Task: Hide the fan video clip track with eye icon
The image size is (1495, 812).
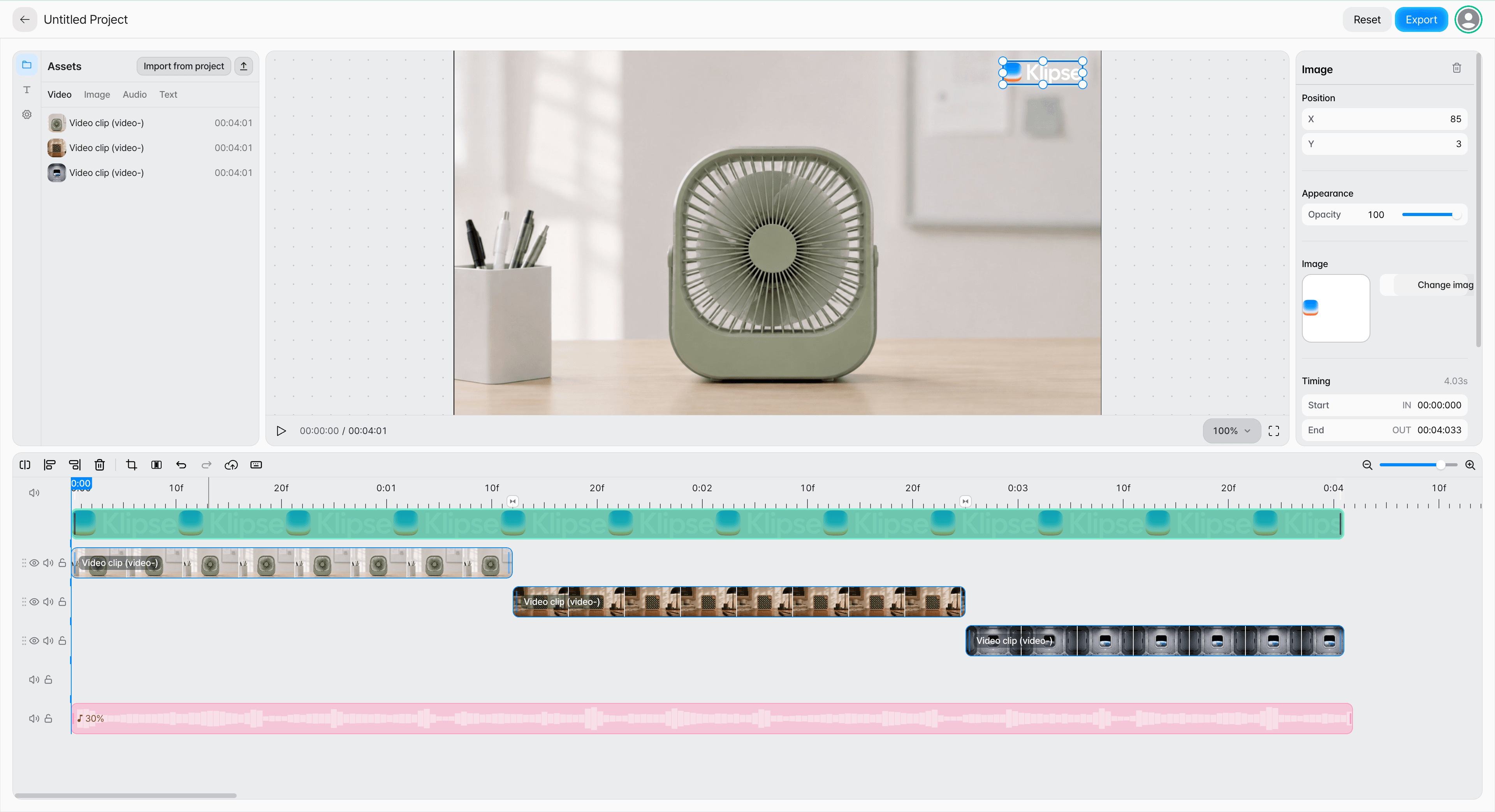Action: pos(35,563)
